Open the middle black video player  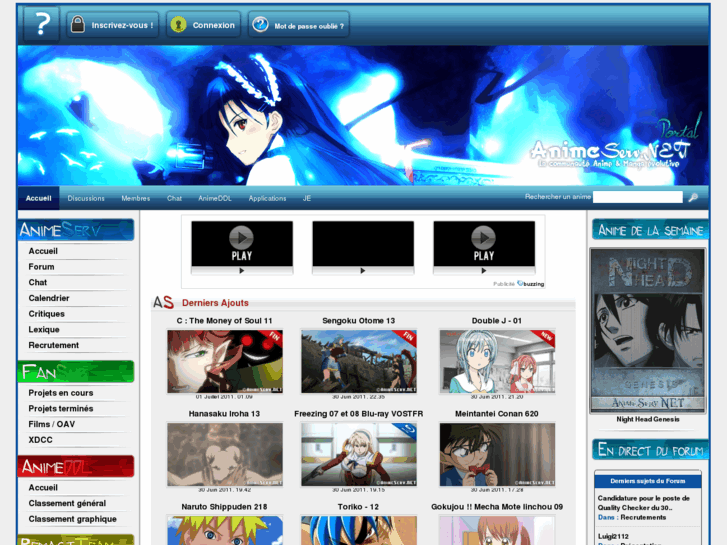tap(363, 244)
